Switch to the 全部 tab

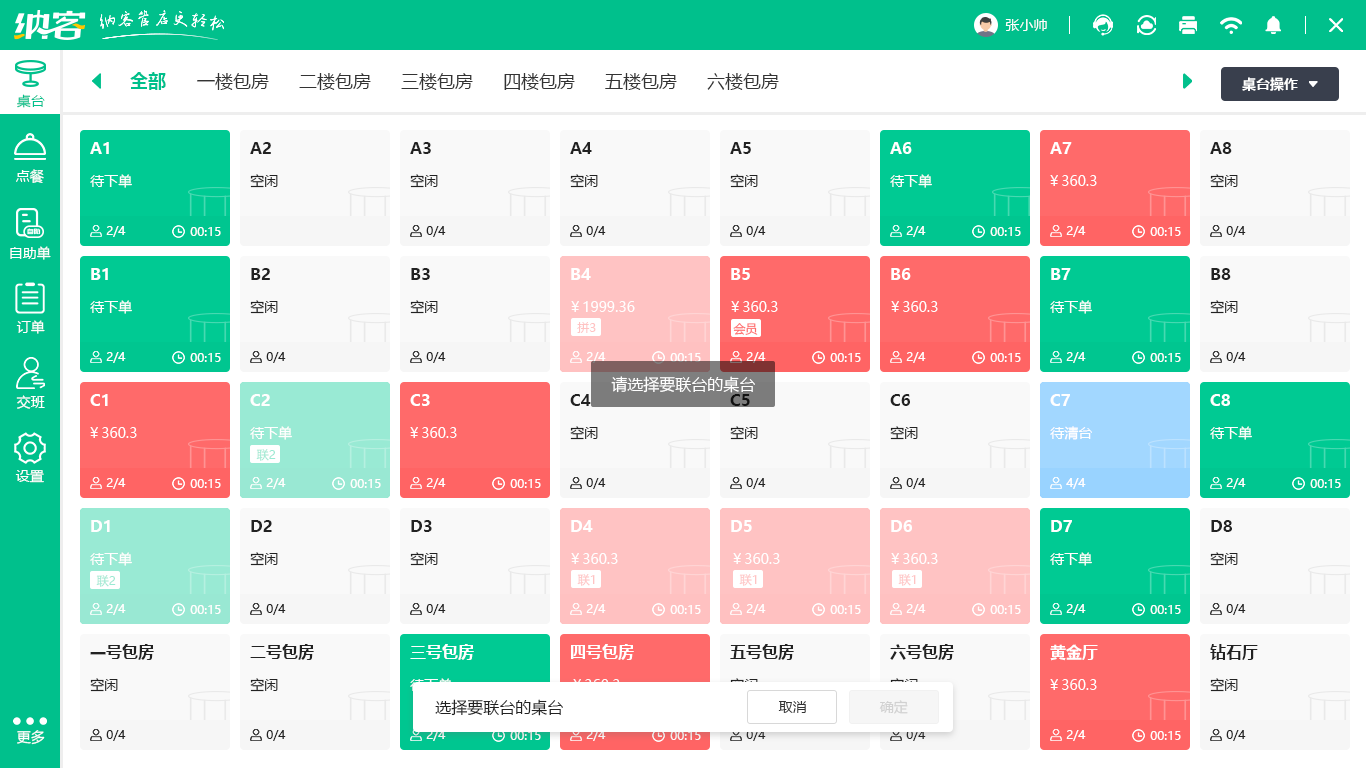pos(148,82)
